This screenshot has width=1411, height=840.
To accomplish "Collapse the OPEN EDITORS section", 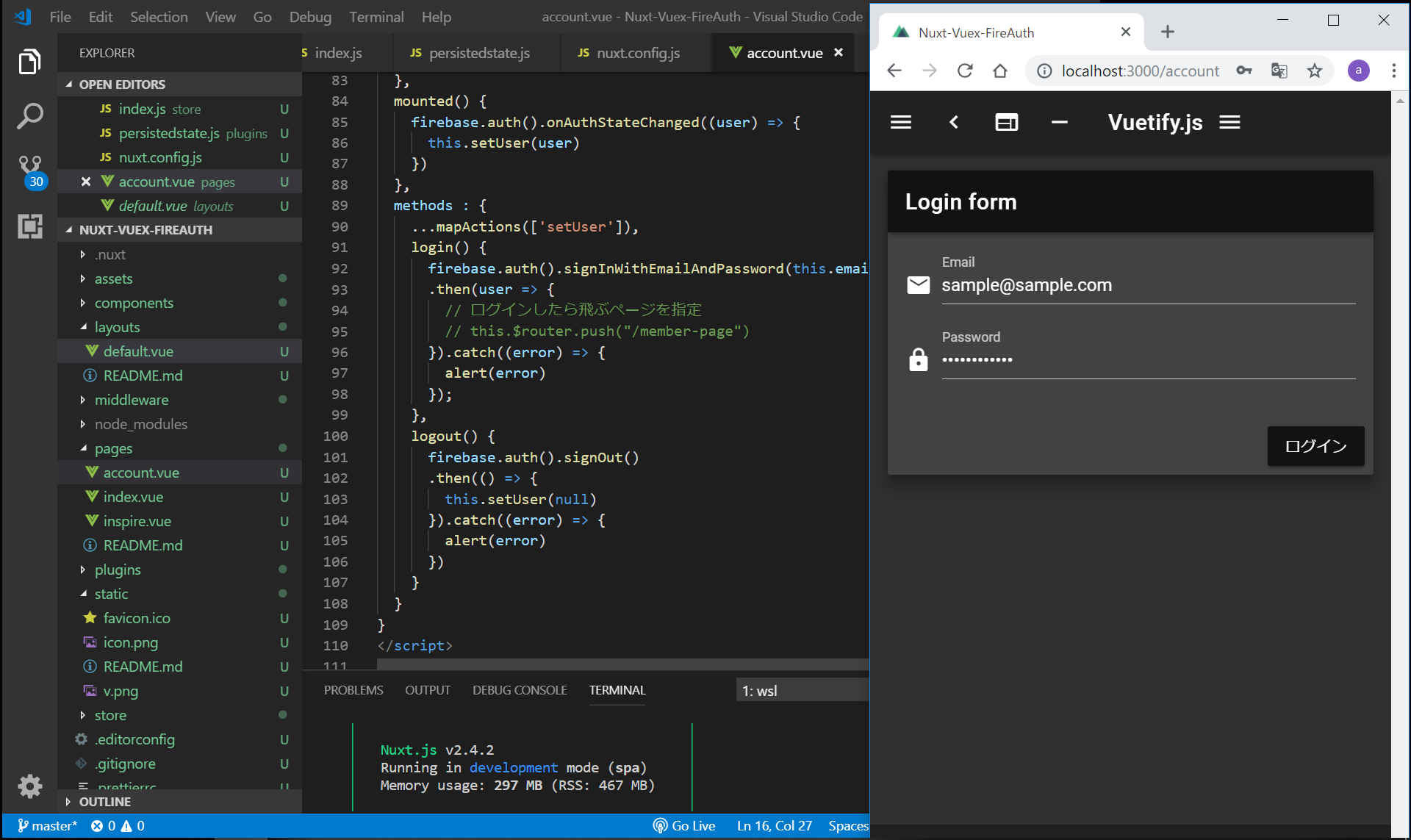I will click(179, 85).
